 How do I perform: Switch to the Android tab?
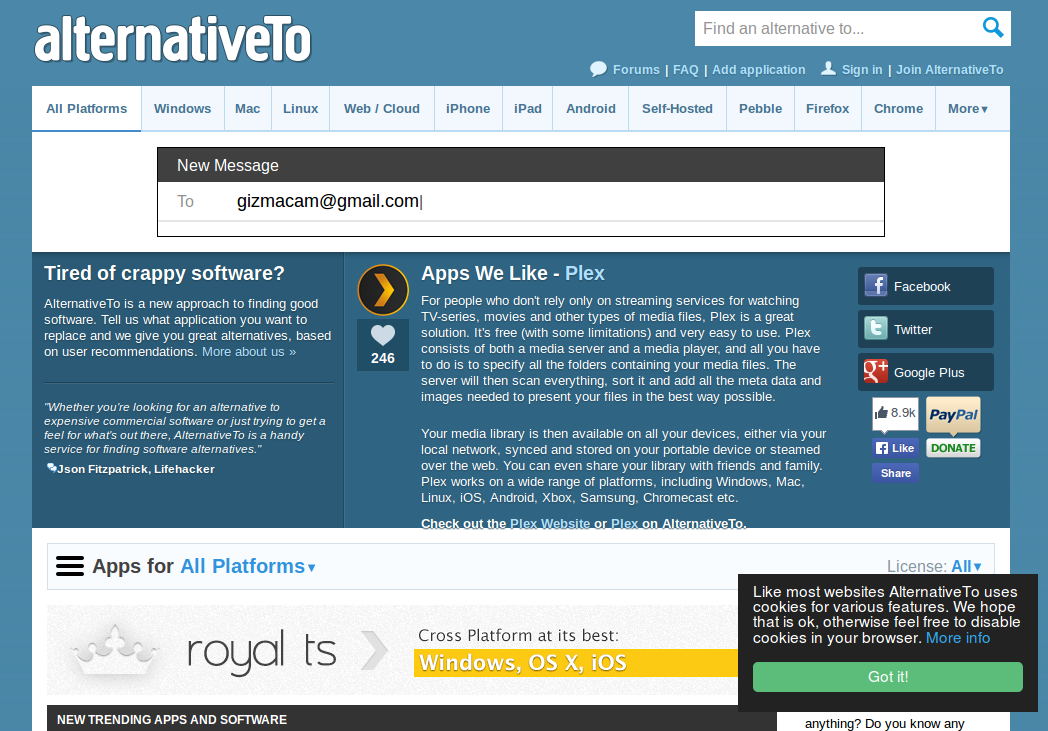[x=591, y=109]
